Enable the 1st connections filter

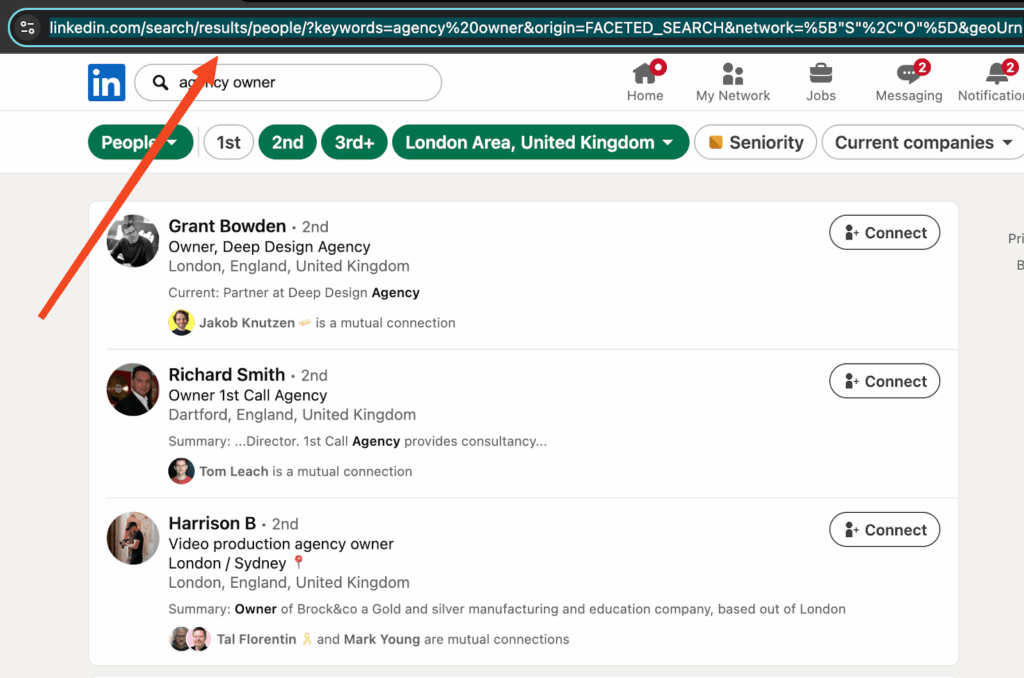[228, 142]
